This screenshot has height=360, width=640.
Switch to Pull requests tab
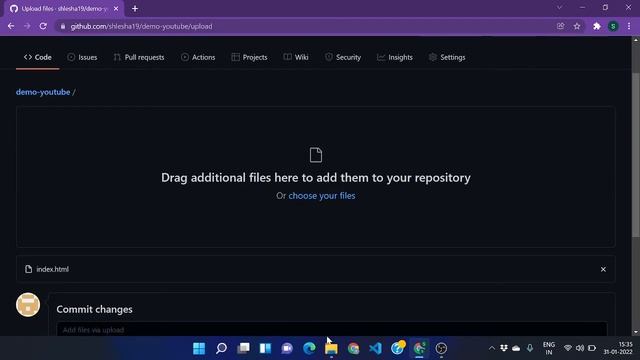click(x=139, y=57)
